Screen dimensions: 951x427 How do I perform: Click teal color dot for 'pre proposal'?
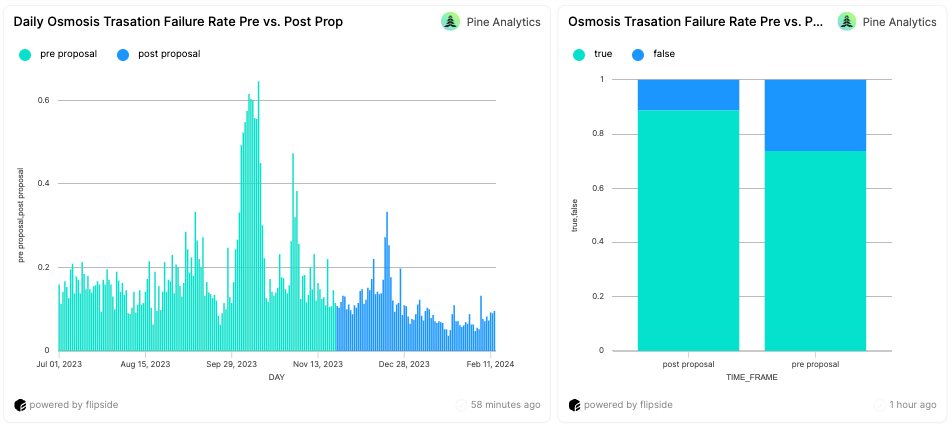coord(25,55)
